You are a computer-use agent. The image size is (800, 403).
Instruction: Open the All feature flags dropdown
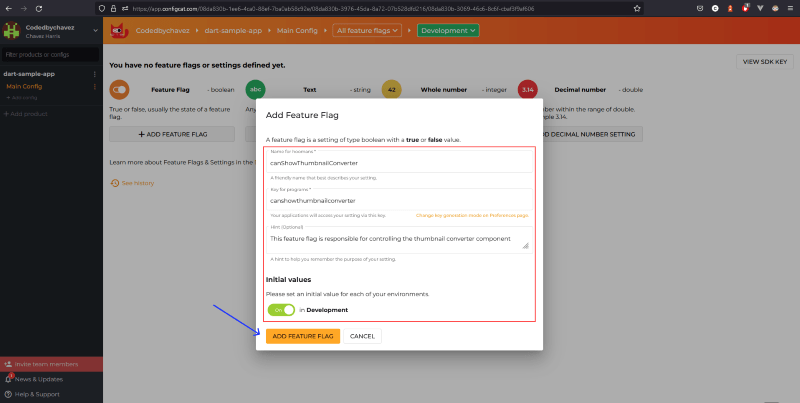[367, 31]
